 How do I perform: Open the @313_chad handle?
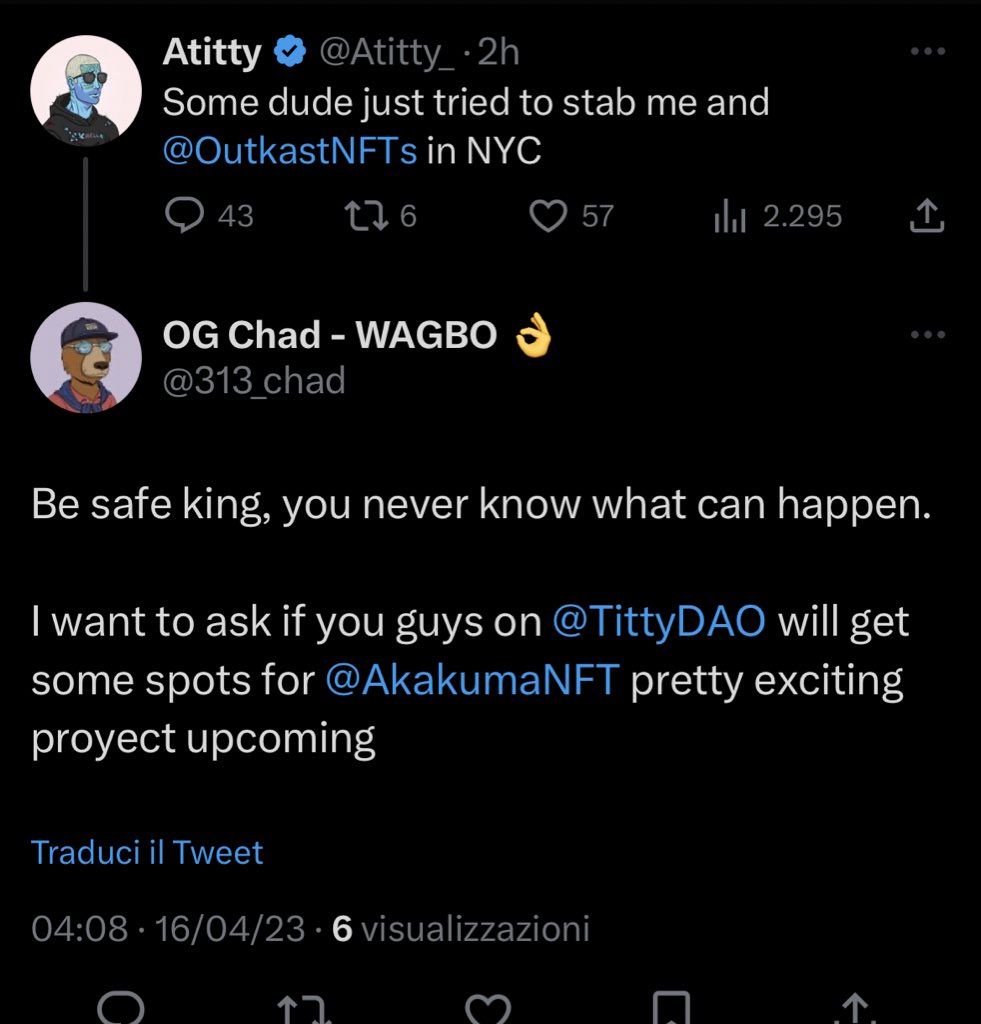coord(254,381)
